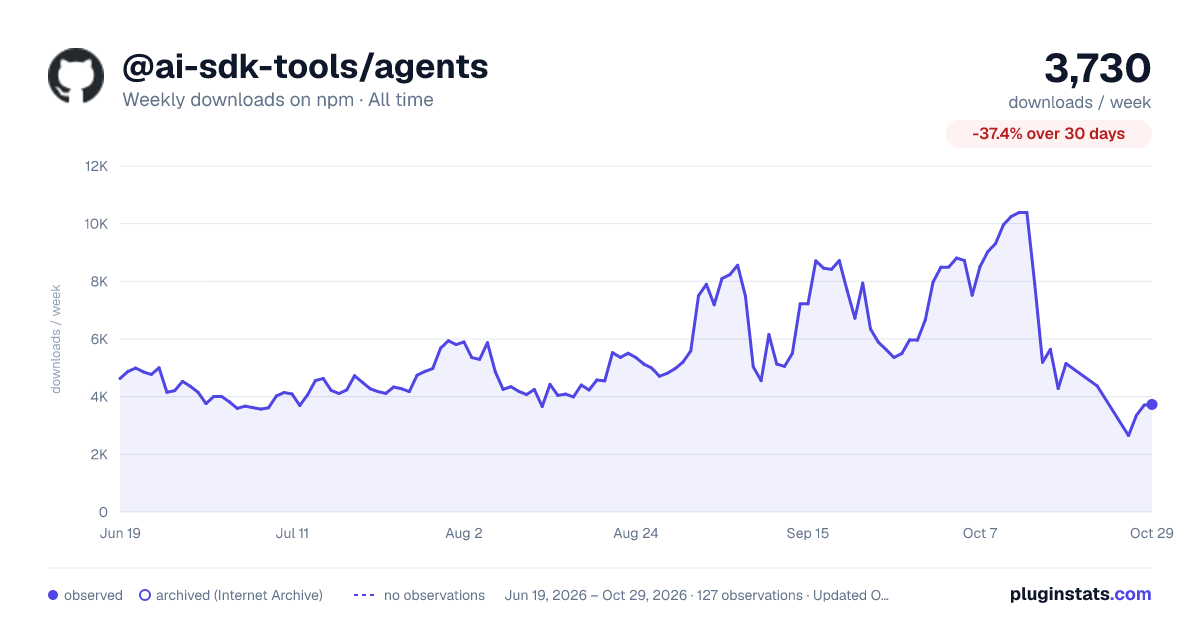This screenshot has height=630, width=1200.
Task: Click the Sep 15 x-axis label
Action: point(808,533)
